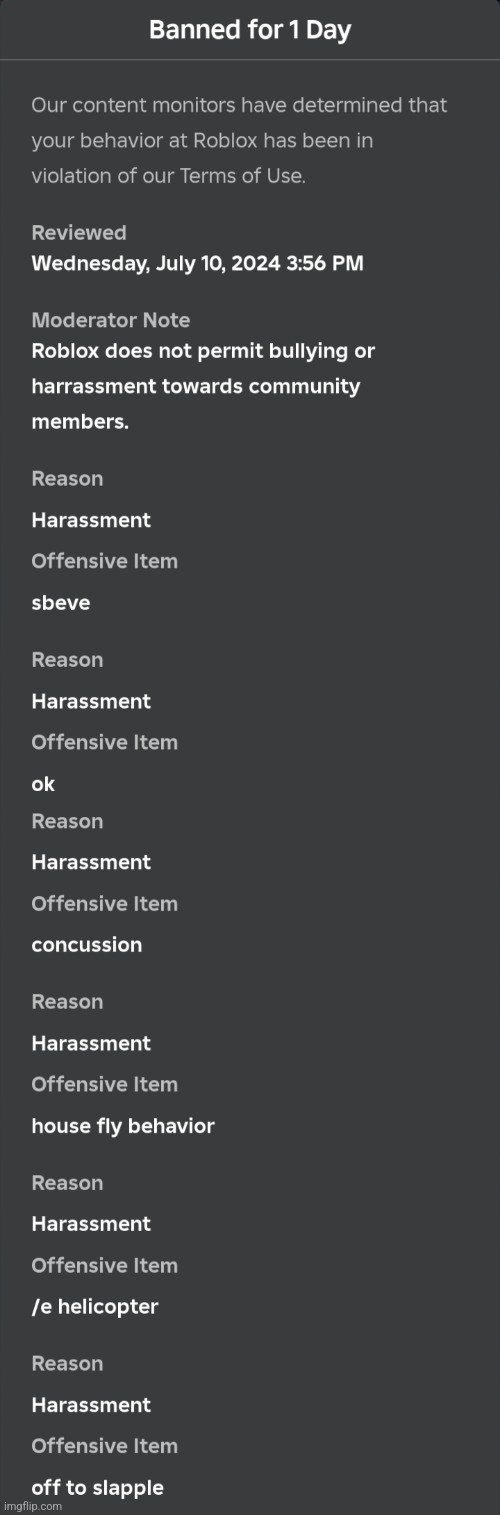
Task: Click the 'house fly behavior' offensive item
Action: [x=123, y=1126]
